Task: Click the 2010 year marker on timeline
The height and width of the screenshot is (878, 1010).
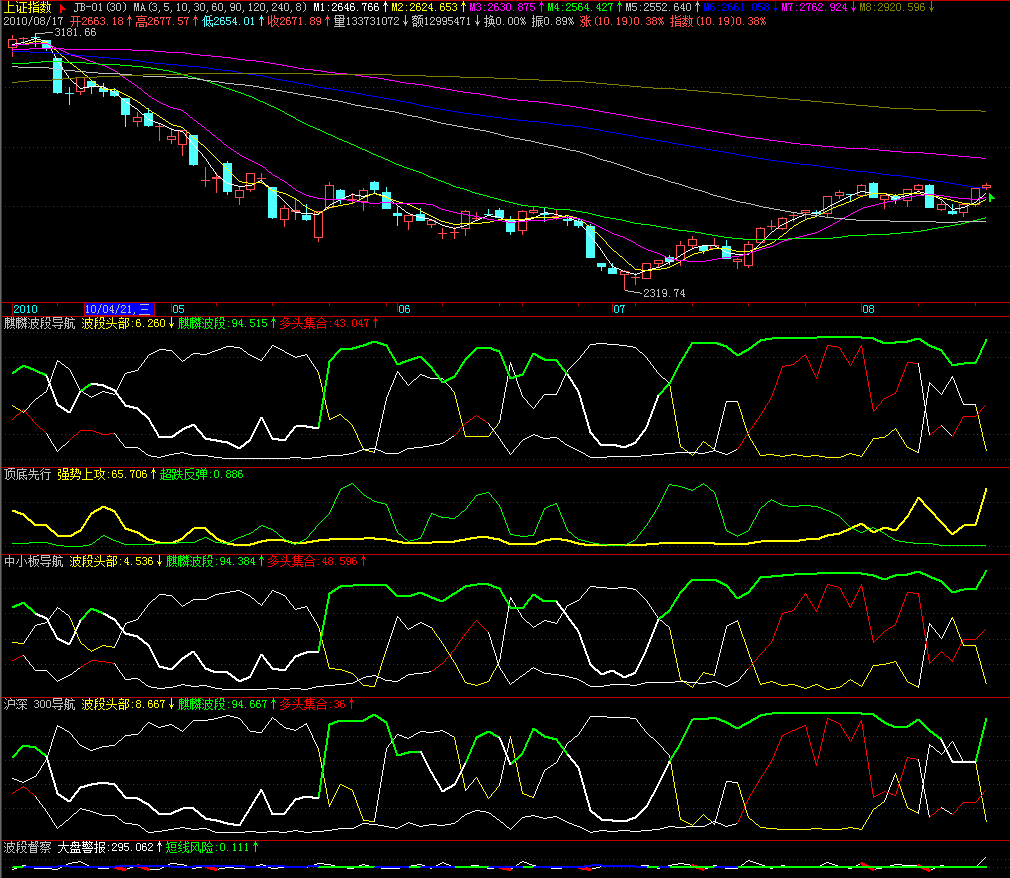Action: coord(25,309)
